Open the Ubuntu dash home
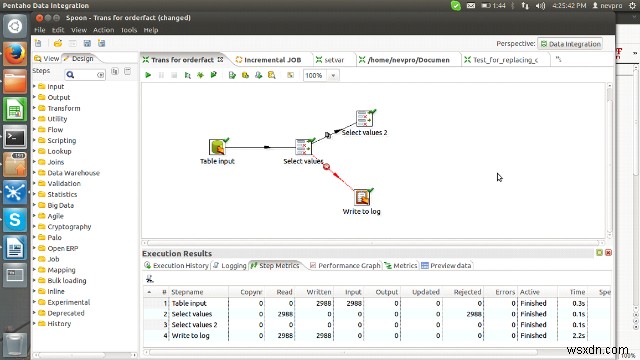The width and height of the screenshot is (640, 360). click(x=15, y=27)
